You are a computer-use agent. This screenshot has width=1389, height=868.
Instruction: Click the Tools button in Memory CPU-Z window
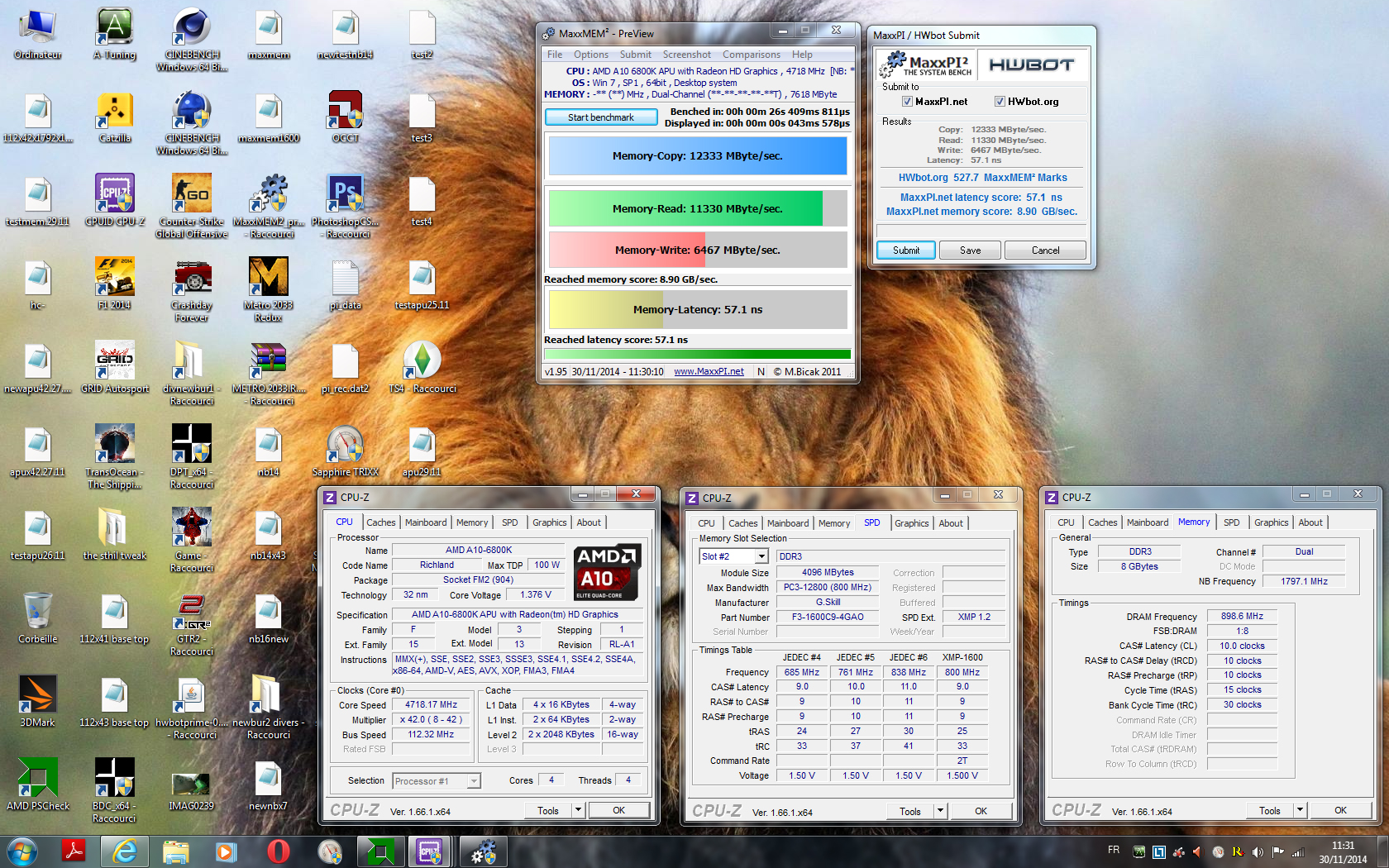click(x=1269, y=810)
